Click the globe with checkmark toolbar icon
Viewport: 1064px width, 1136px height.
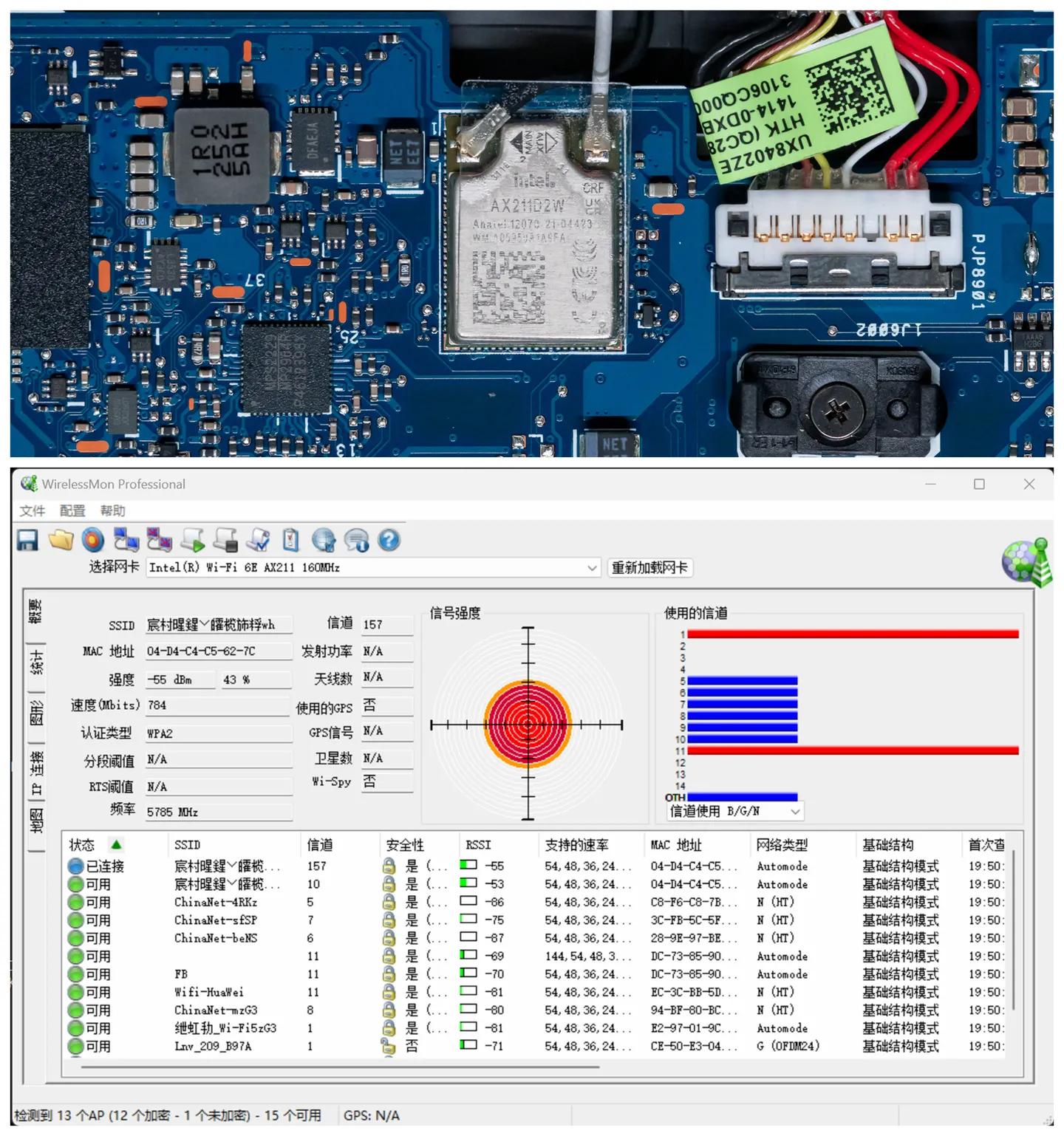(x=324, y=541)
